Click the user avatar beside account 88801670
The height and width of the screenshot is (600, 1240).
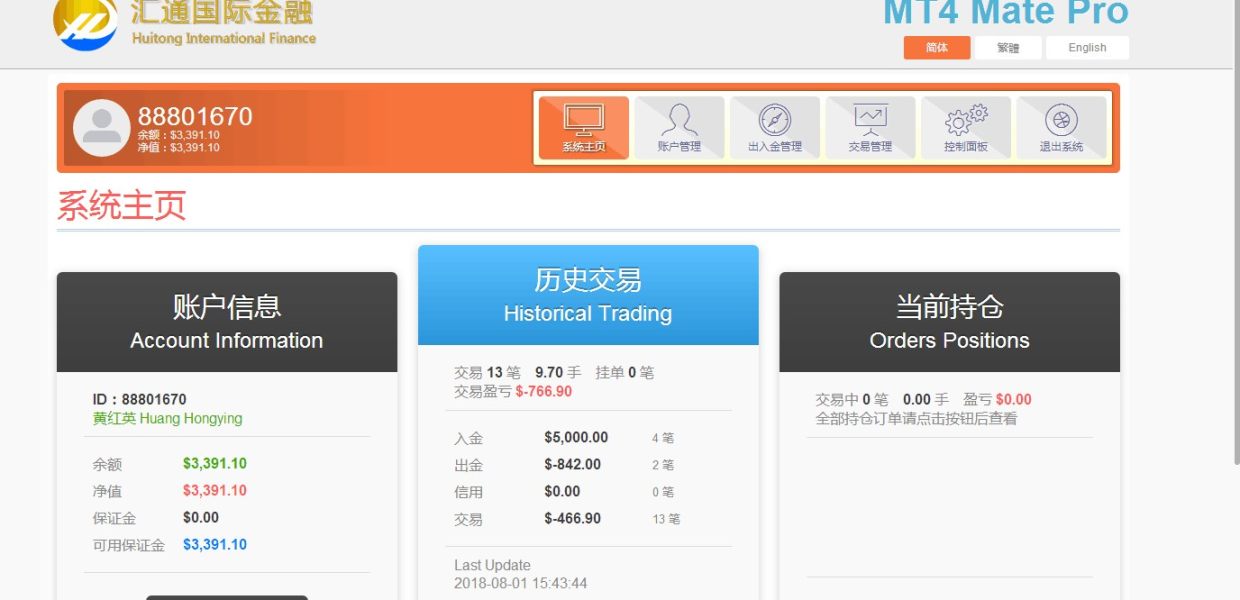pos(101,128)
